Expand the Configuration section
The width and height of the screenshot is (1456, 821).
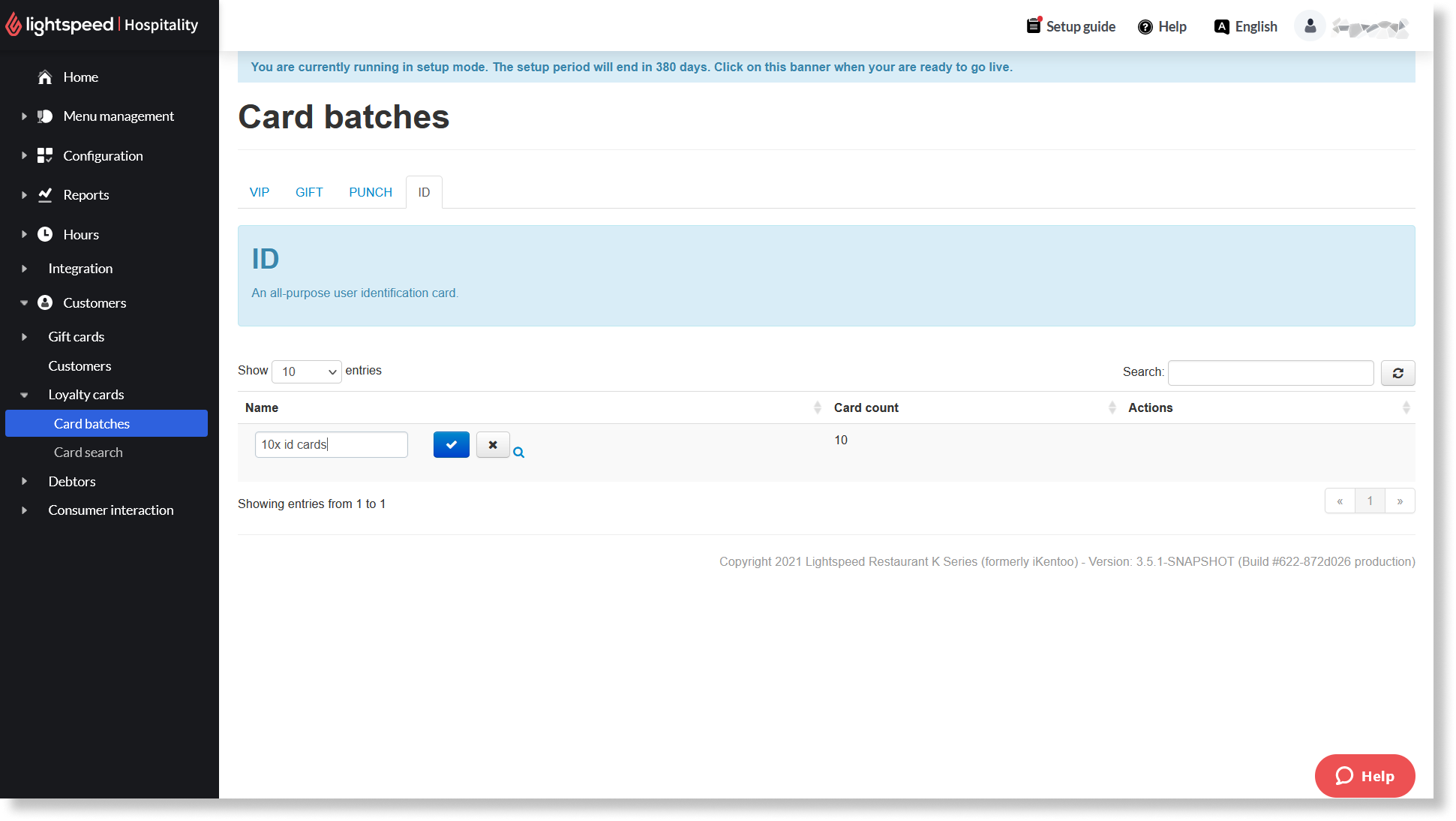coord(24,155)
